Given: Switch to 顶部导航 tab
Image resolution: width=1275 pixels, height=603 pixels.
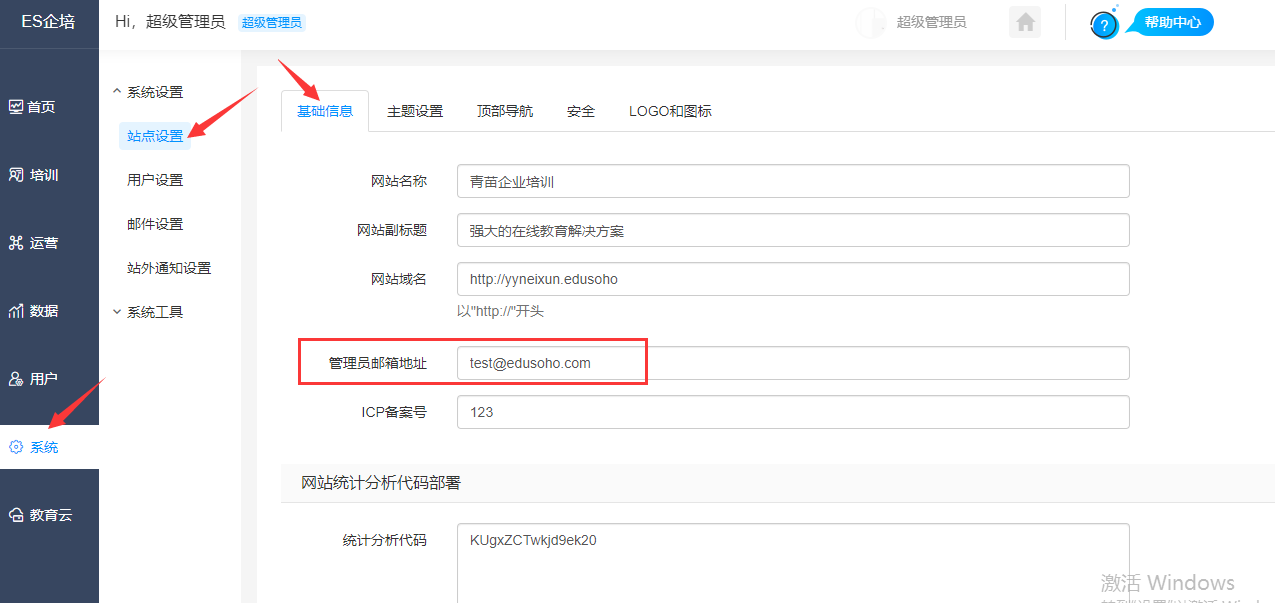Looking at the screenshot, I should click(505, 111).
